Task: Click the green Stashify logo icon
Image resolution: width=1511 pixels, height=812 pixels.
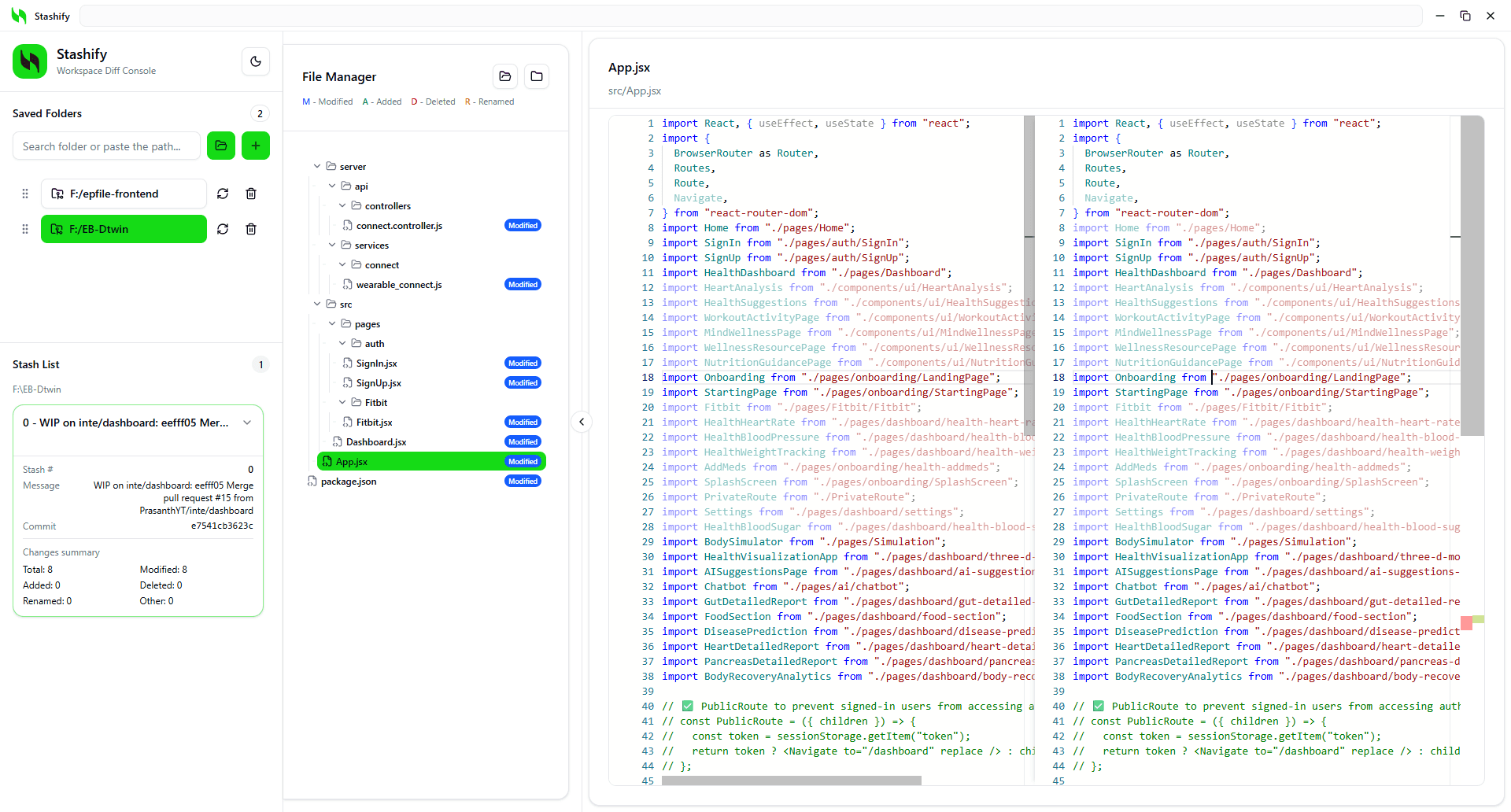Action: click(29, 61)
